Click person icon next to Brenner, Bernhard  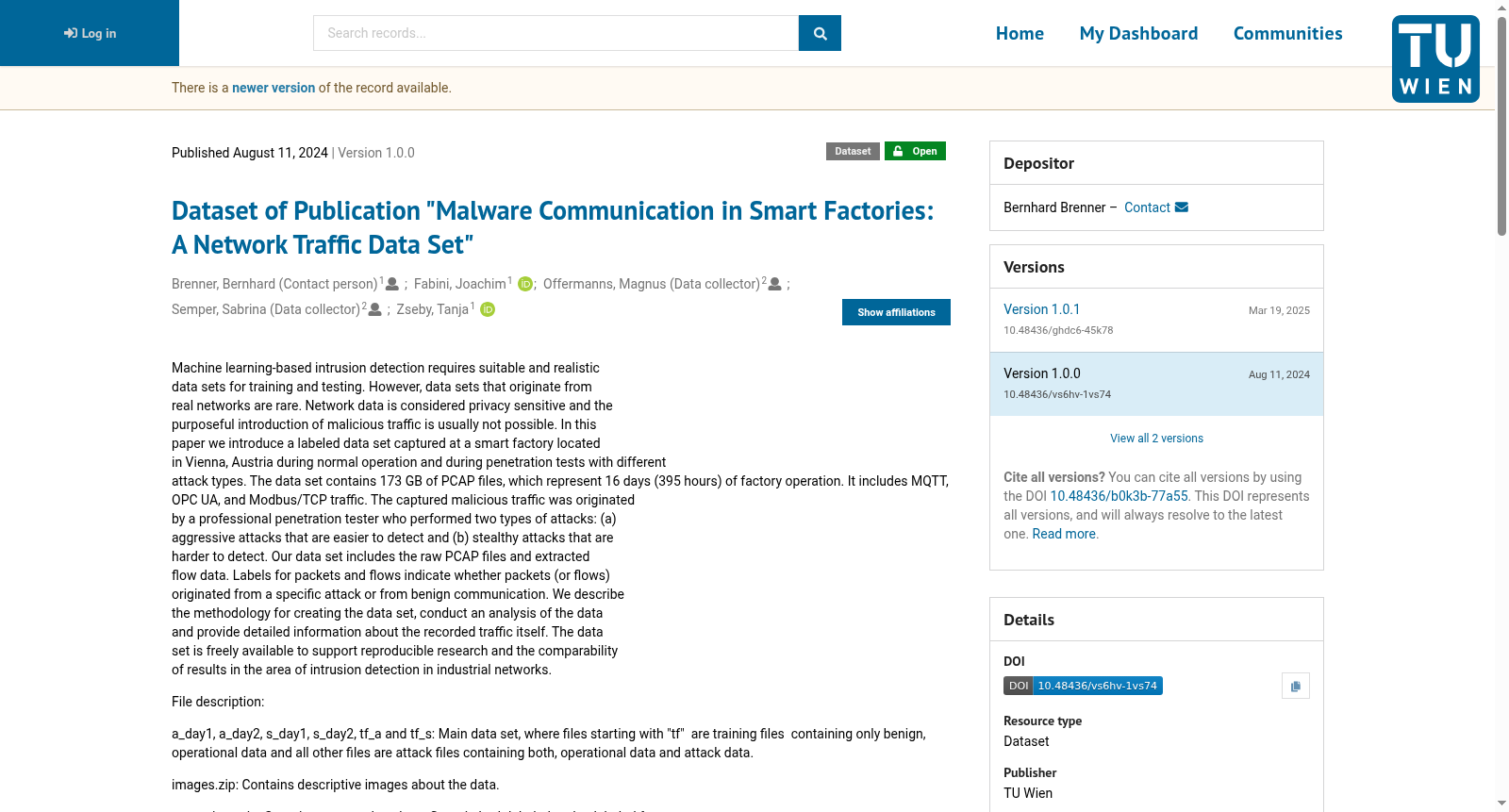tap(392, 284)
